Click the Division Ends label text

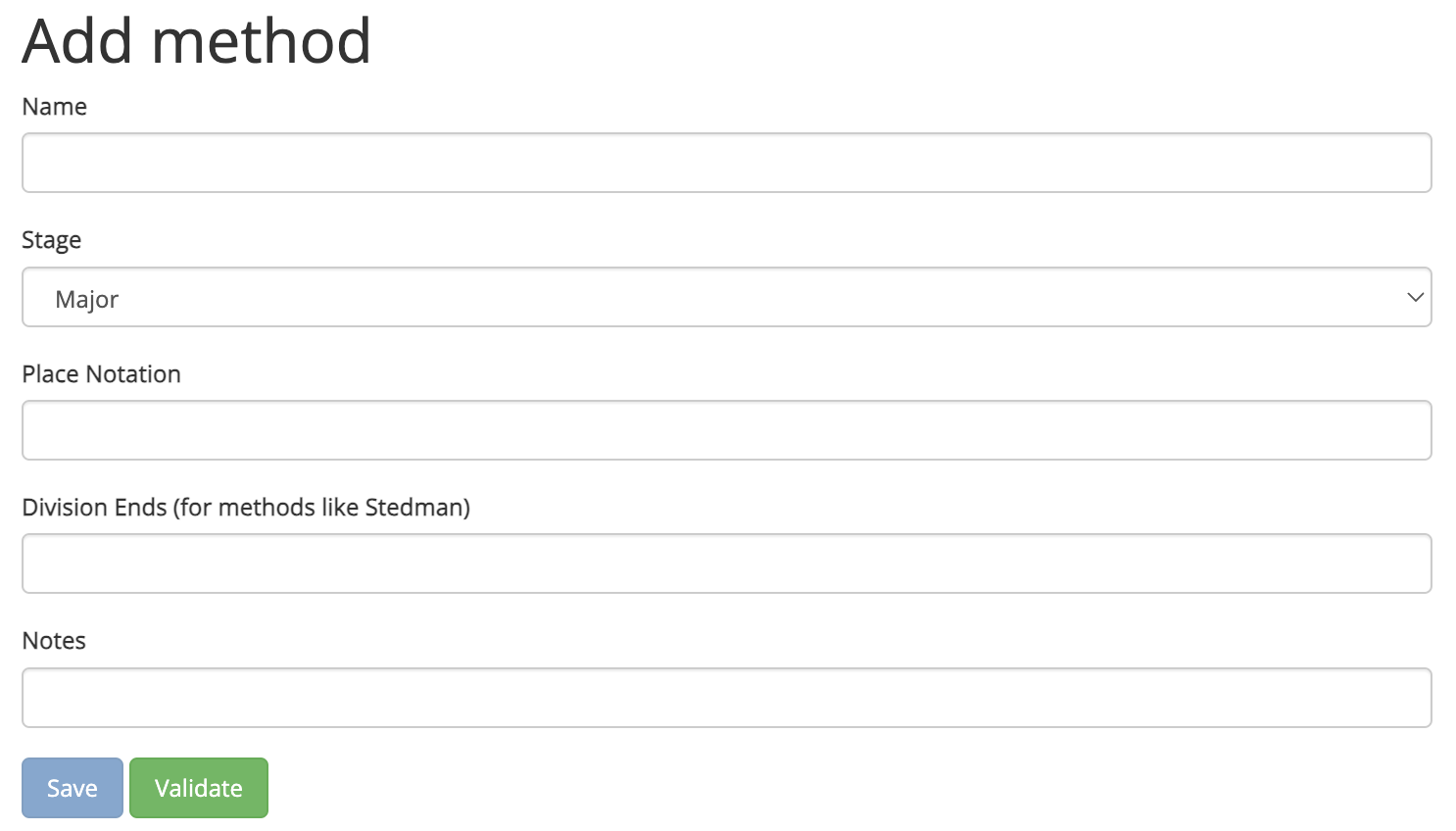pos(246,508)
